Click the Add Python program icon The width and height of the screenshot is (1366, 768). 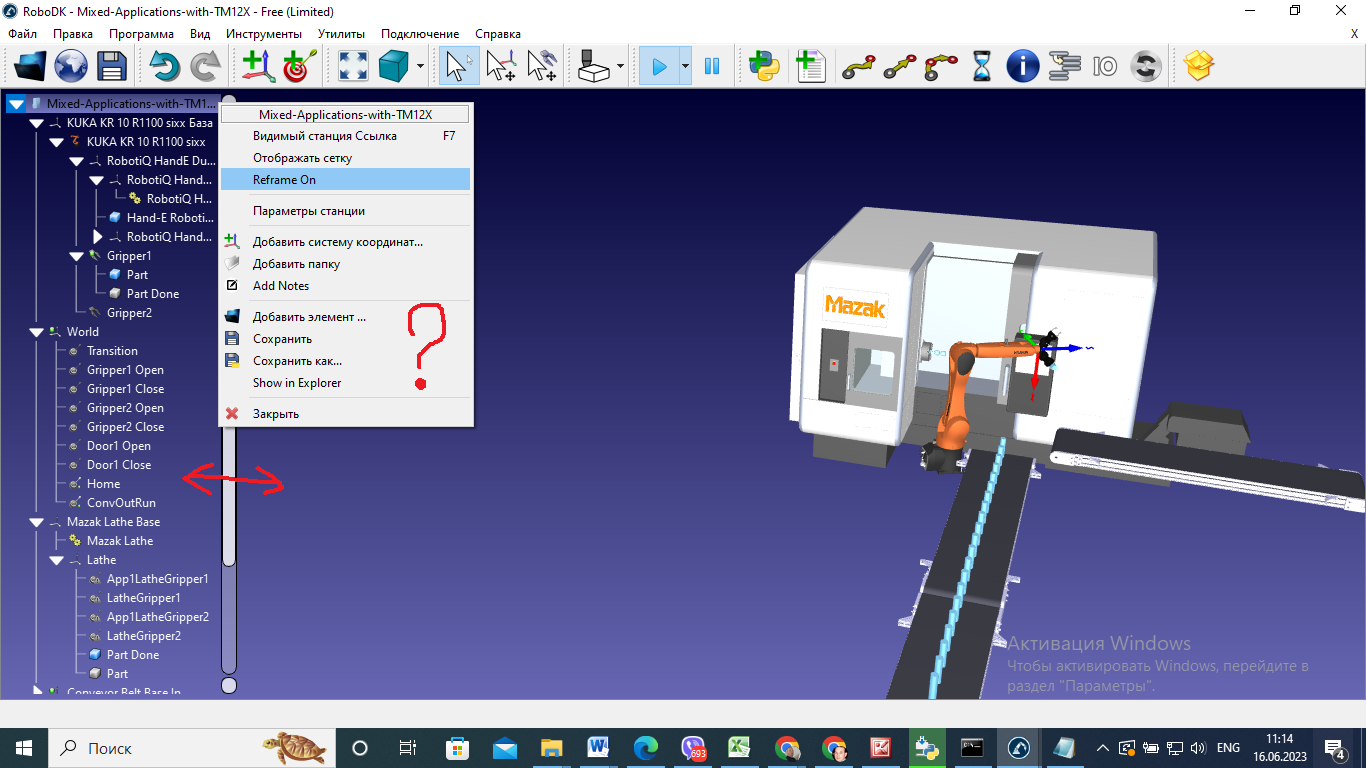click(x=765, y=67)
